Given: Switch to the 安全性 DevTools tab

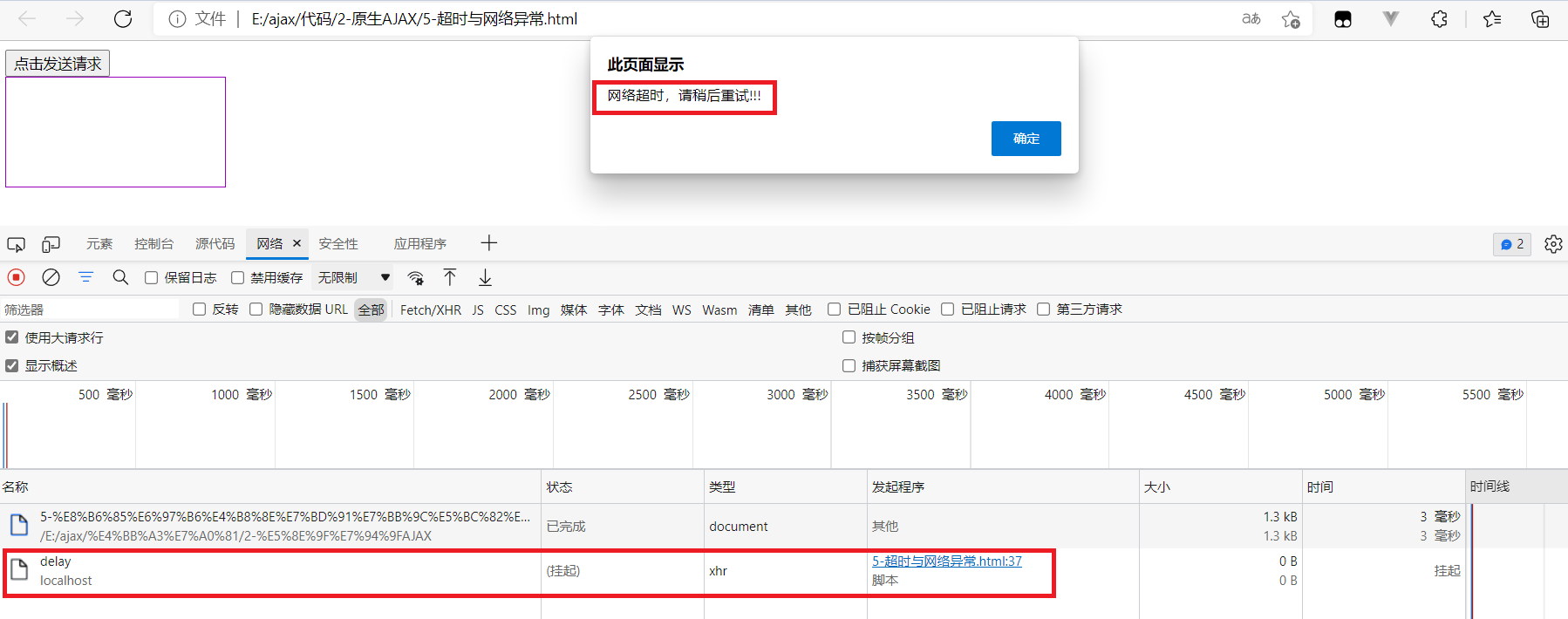Looking at the screenshot, I should point(338,243).
